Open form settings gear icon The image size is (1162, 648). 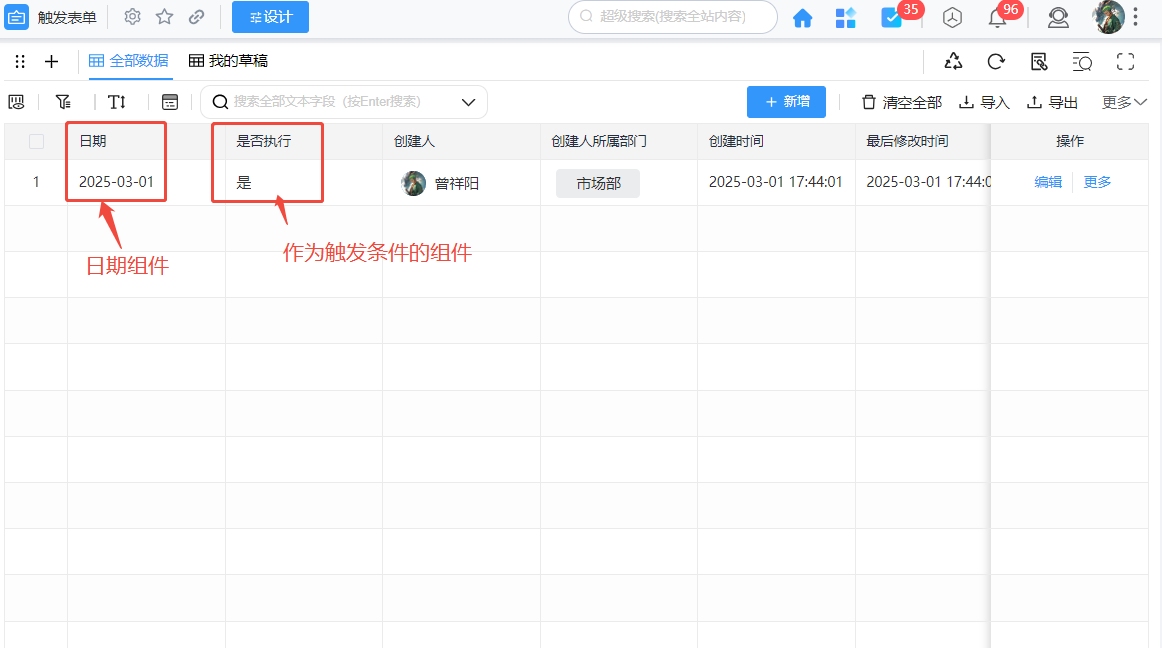tap(132, 17)
